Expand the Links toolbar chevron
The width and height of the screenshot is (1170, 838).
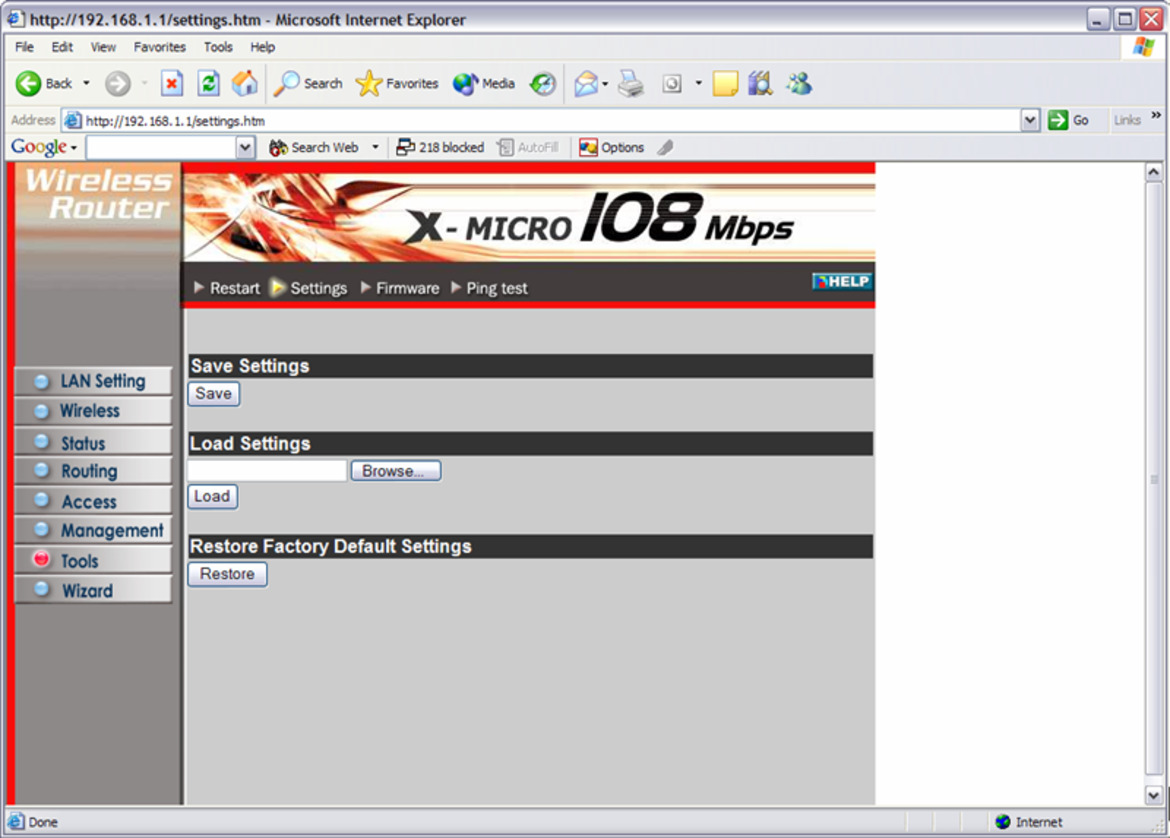tap(1156, 115)
